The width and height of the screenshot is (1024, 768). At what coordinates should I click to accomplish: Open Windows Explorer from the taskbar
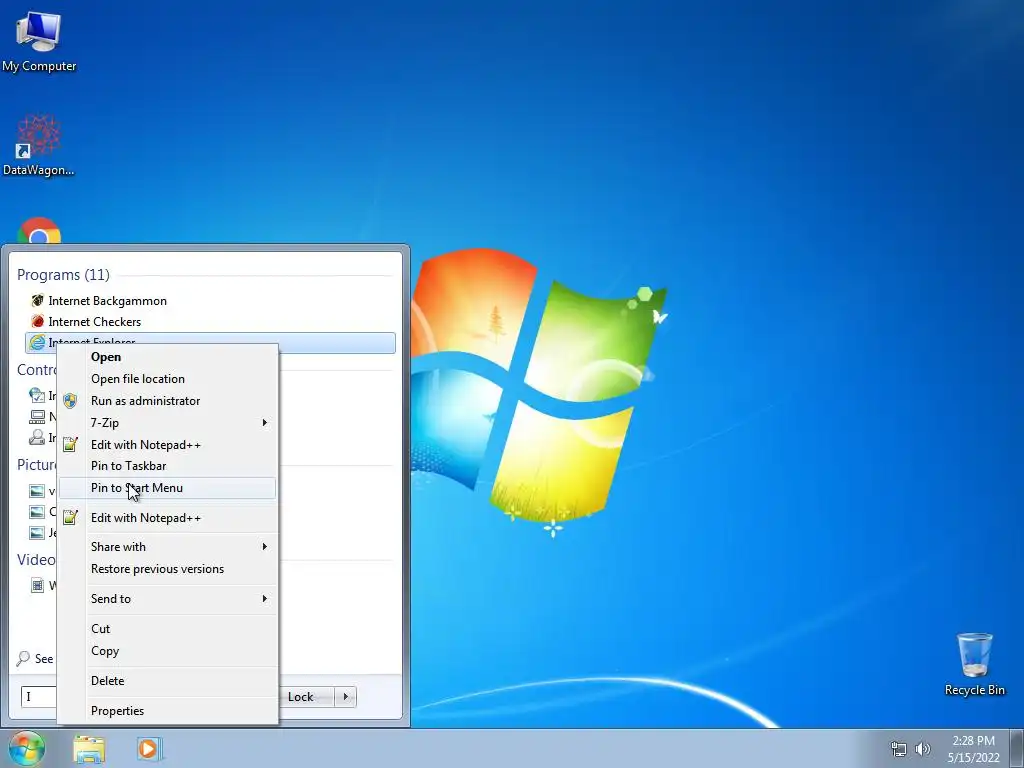click(x=89, y=749)
